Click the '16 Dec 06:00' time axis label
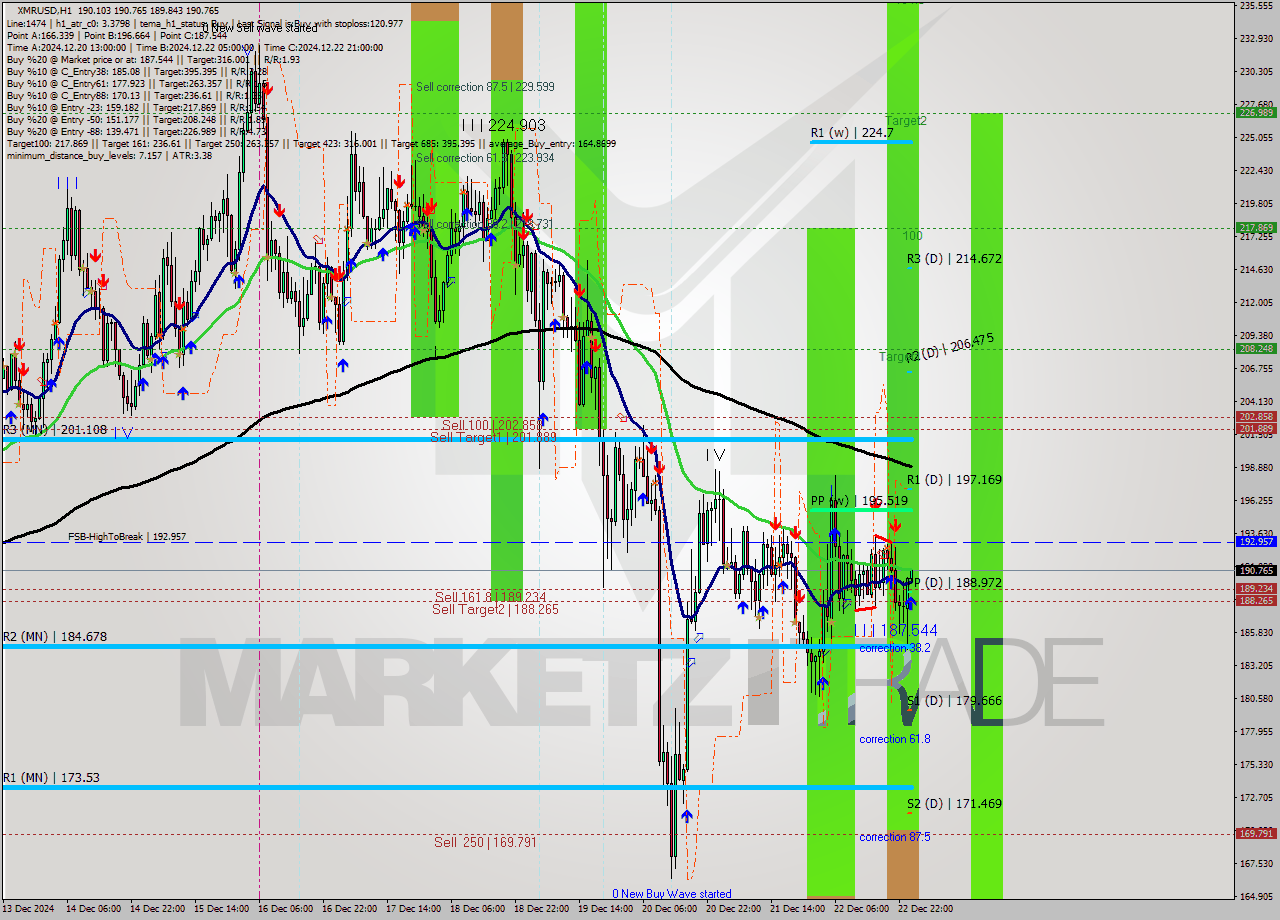 286,909
